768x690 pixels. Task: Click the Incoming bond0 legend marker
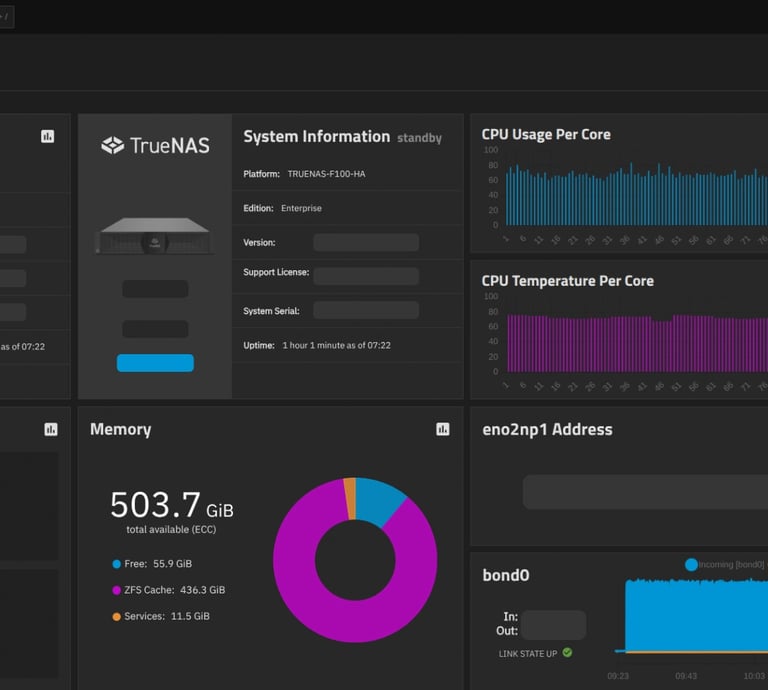(x=691, y=565)
